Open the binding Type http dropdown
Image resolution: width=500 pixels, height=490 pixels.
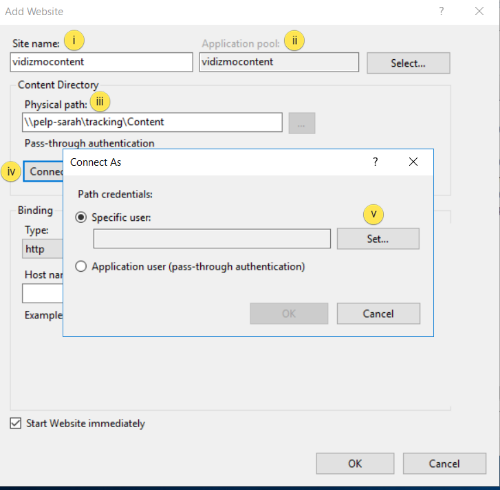click(42, 249)
